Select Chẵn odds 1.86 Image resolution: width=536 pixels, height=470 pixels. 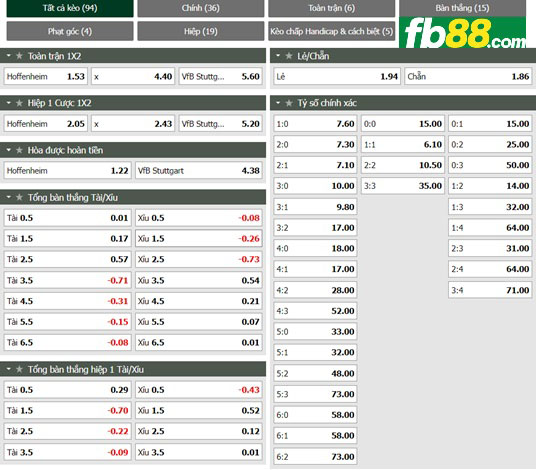[x=468, y=76]
